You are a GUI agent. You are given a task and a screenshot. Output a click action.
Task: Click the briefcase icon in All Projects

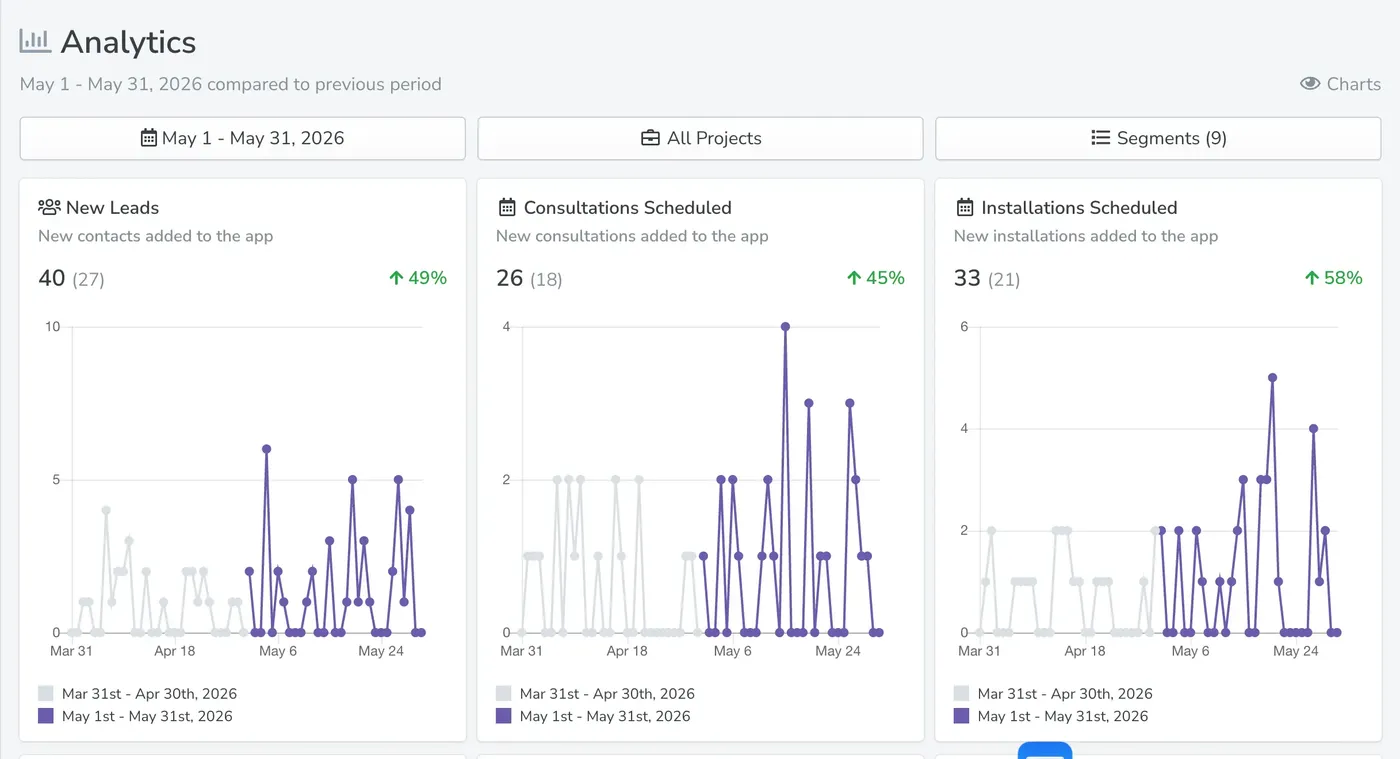[650, 138]
